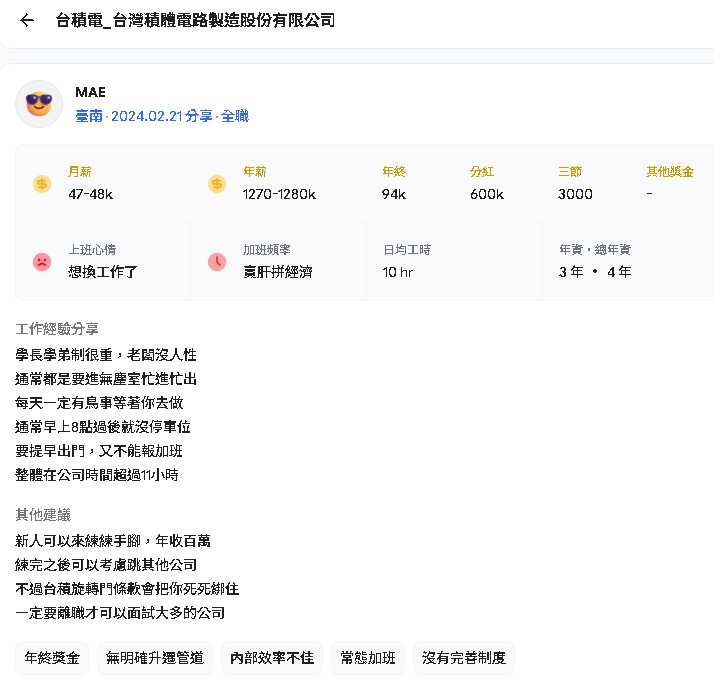Click the 工作經驗分享 heading
Screen dimensions: 714x683
point(57,329)
